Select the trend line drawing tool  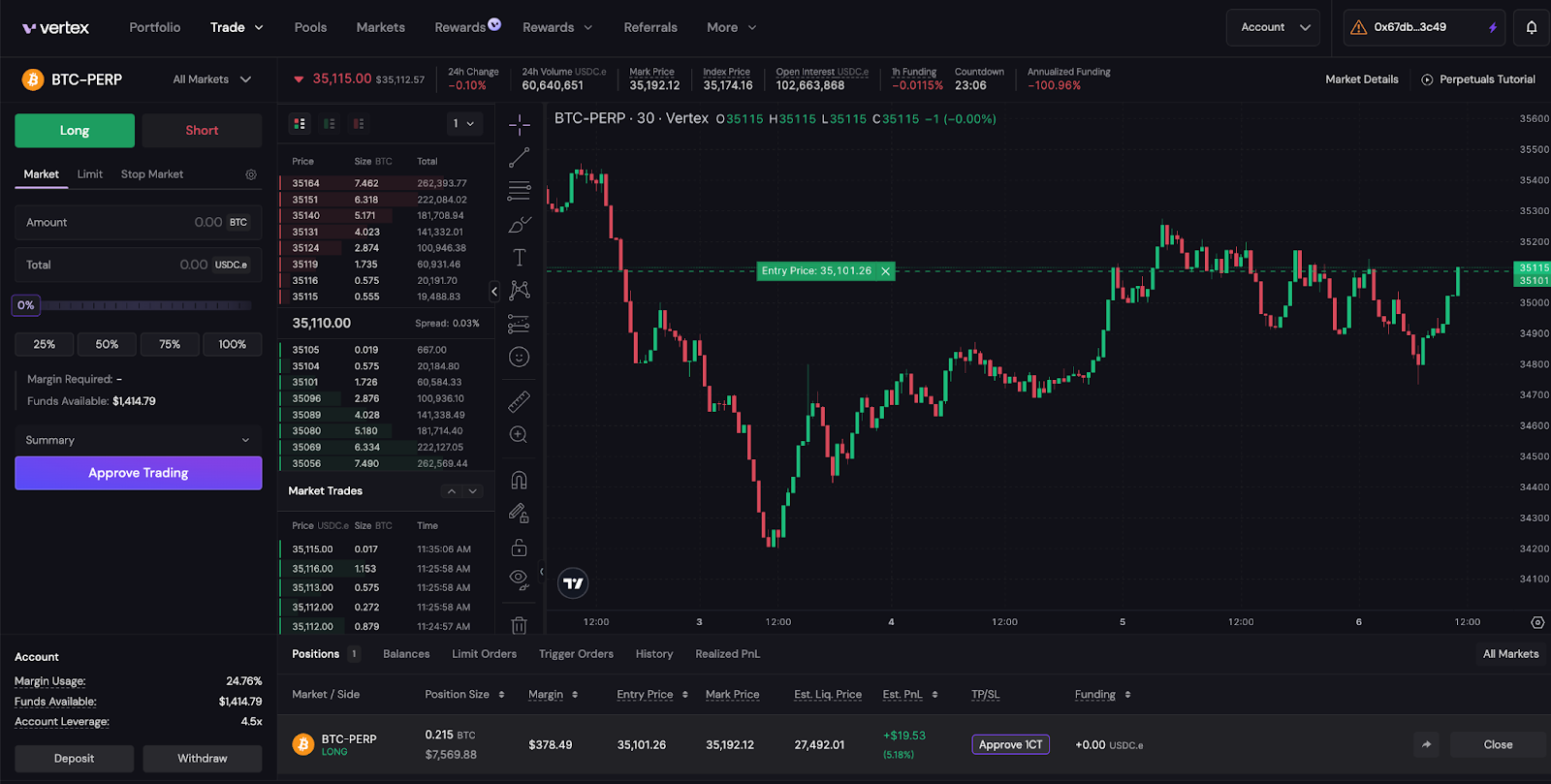pyautogui.click(x=520, y=157)
